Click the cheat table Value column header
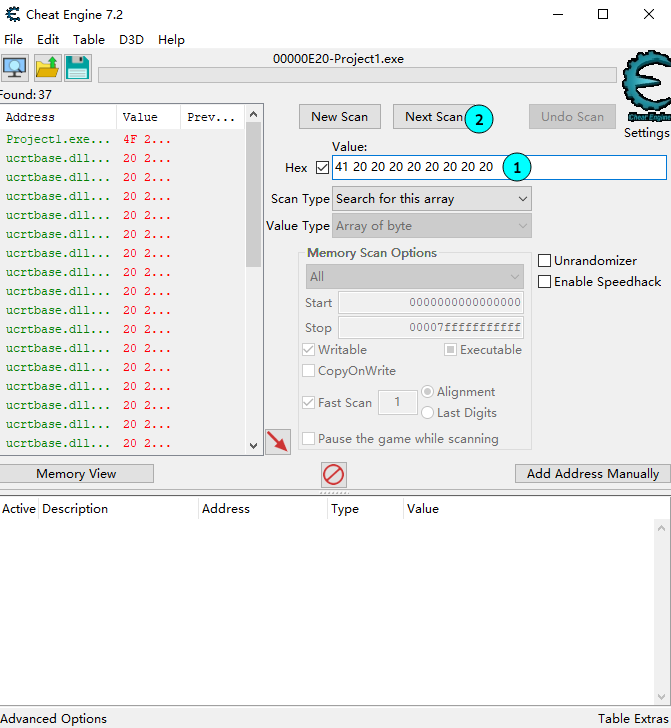 [529, 509]
